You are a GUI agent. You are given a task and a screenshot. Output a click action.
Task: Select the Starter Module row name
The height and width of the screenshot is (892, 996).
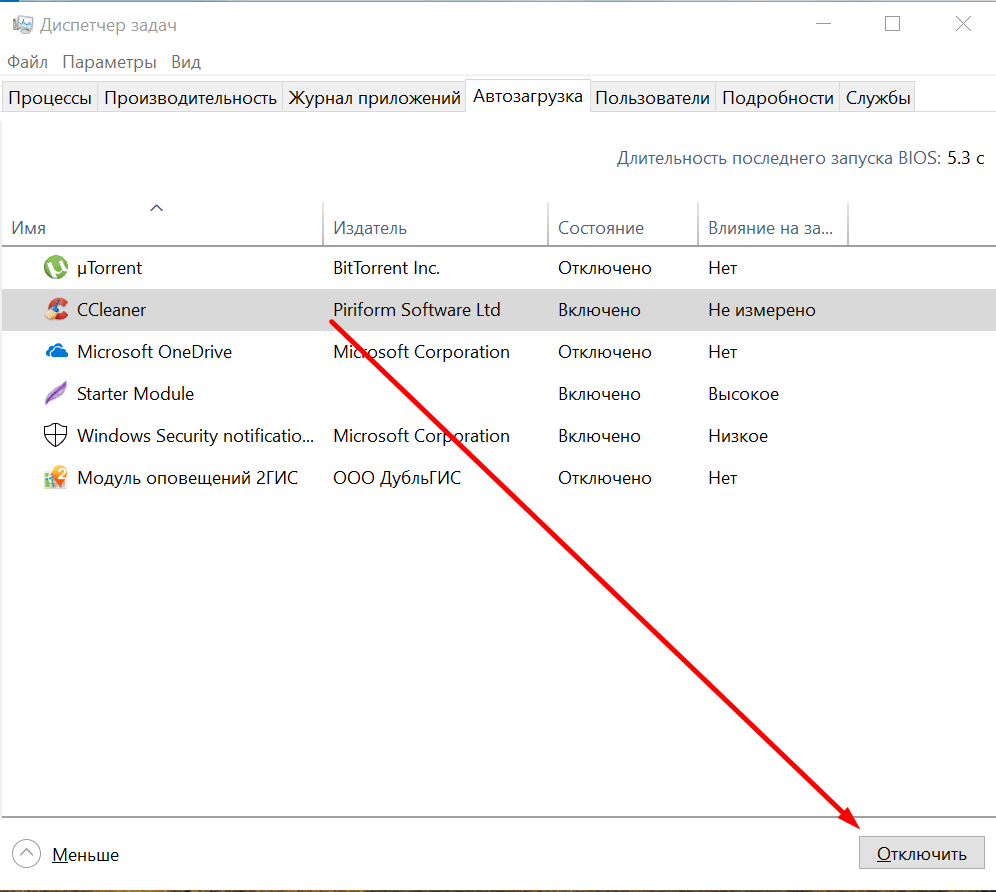pos(135,393)
